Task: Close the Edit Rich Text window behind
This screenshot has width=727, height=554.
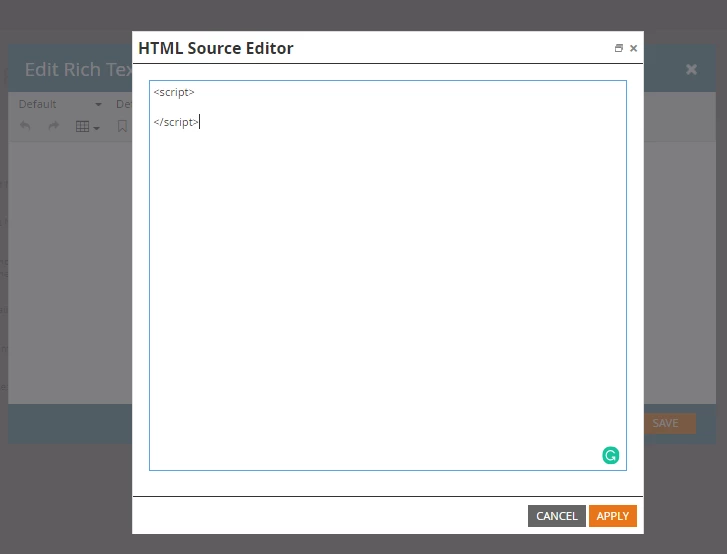Action: [x=691, y=70]
